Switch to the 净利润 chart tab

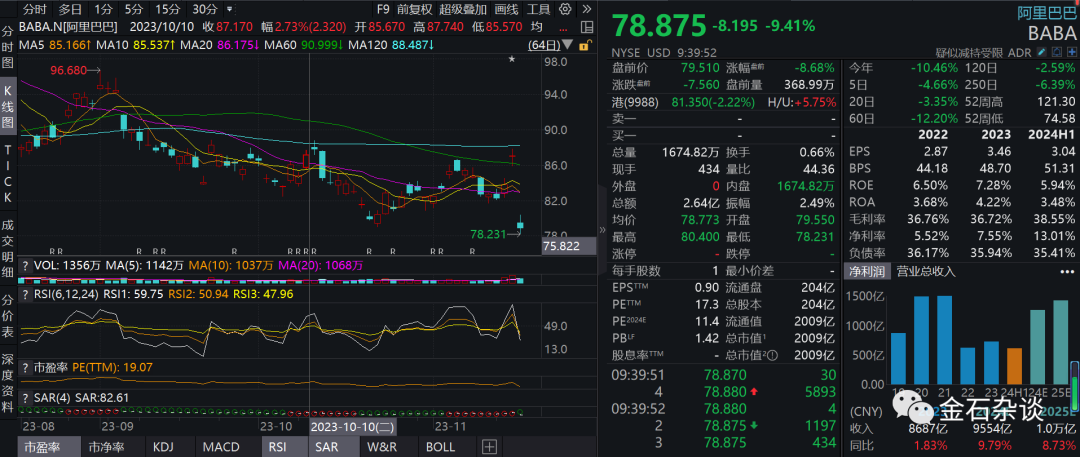(867, 271)
